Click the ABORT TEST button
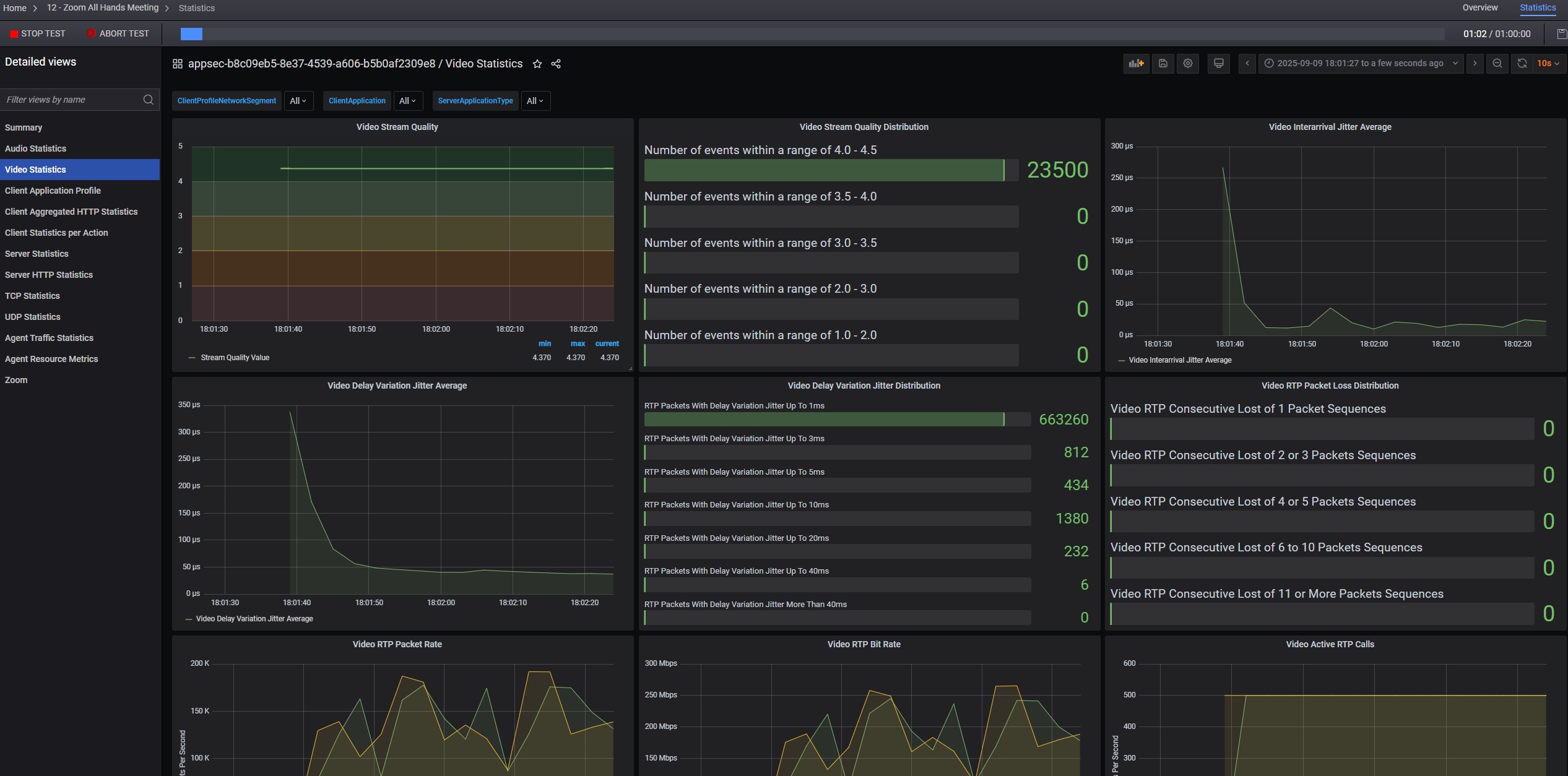 (x=118, y=33)
